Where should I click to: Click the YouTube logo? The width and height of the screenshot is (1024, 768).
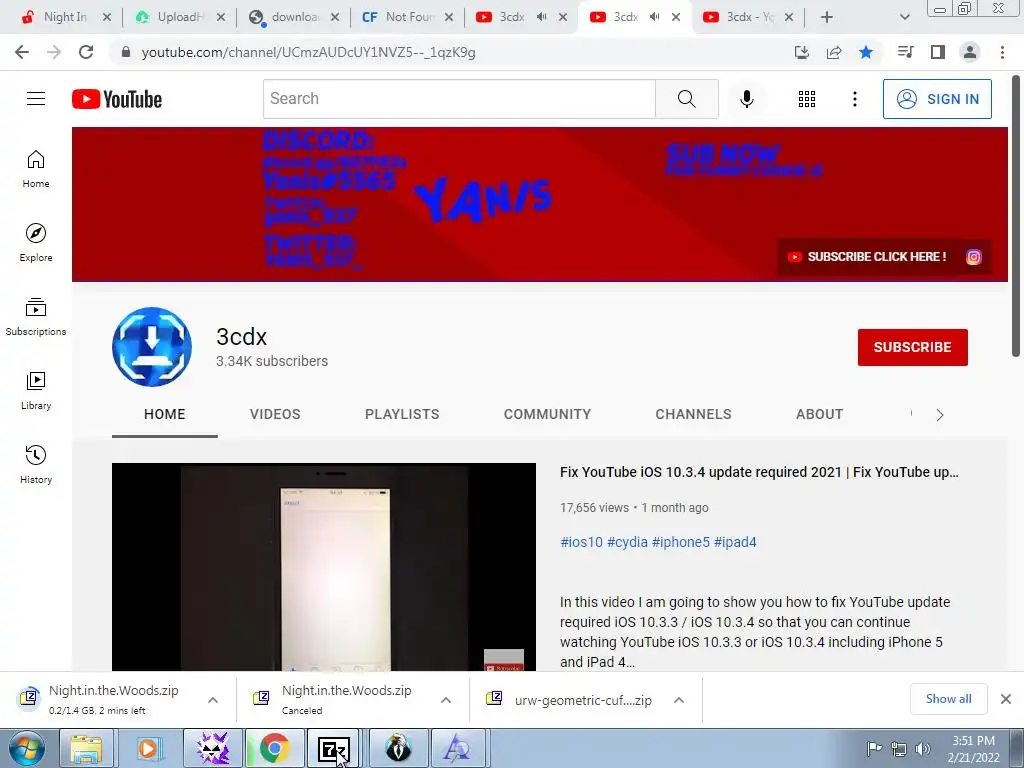(117, 99)
